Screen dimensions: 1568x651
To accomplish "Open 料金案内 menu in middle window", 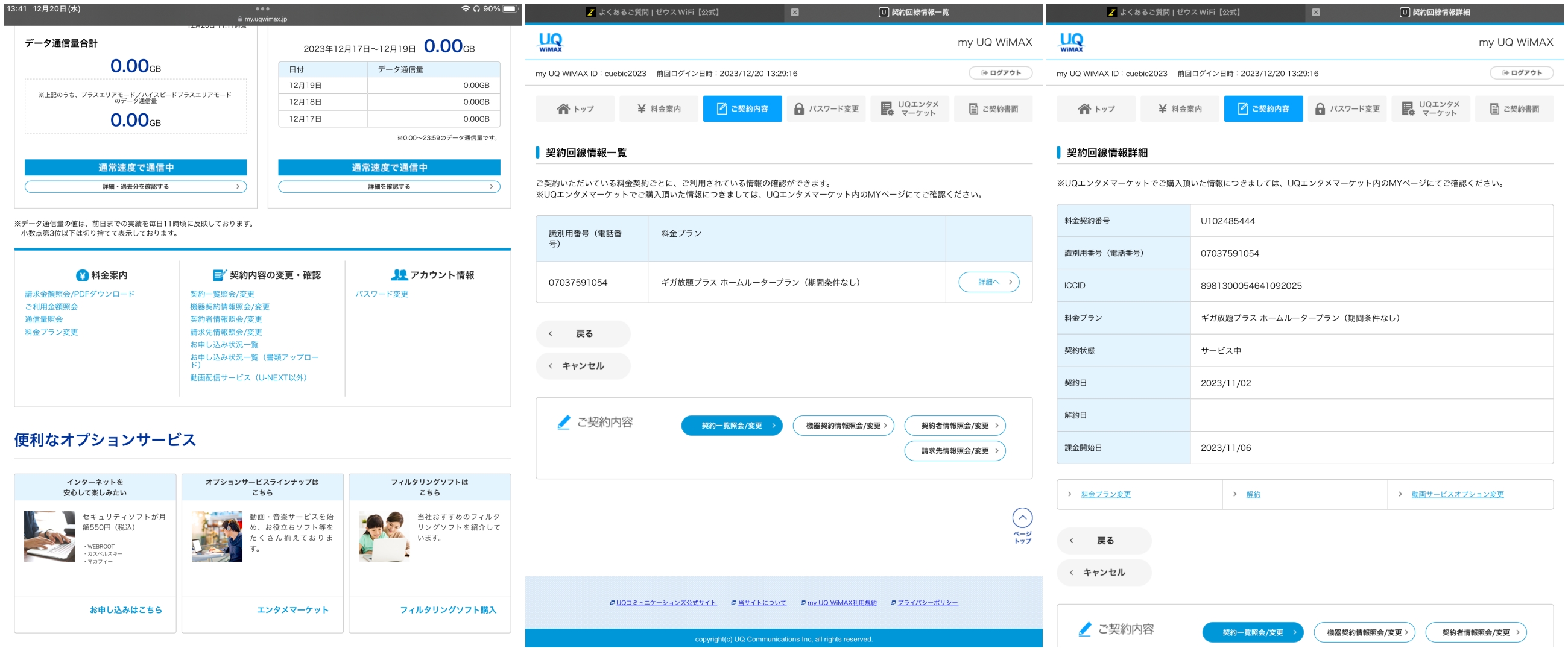I will click(x=659, y=109).
